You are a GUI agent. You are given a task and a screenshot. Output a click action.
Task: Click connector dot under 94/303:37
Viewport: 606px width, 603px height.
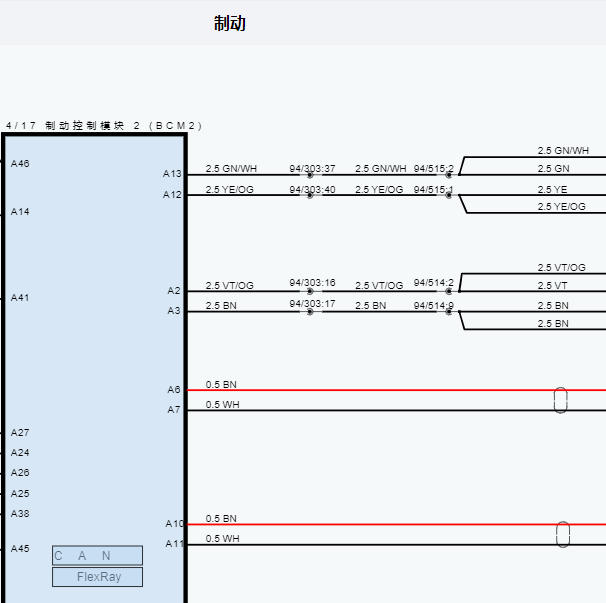310,175
